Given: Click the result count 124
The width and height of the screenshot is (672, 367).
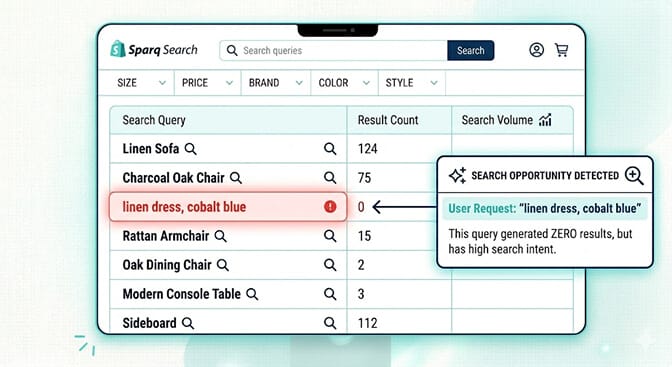Looking at the screenshot, I should click(x=368, y=149).
